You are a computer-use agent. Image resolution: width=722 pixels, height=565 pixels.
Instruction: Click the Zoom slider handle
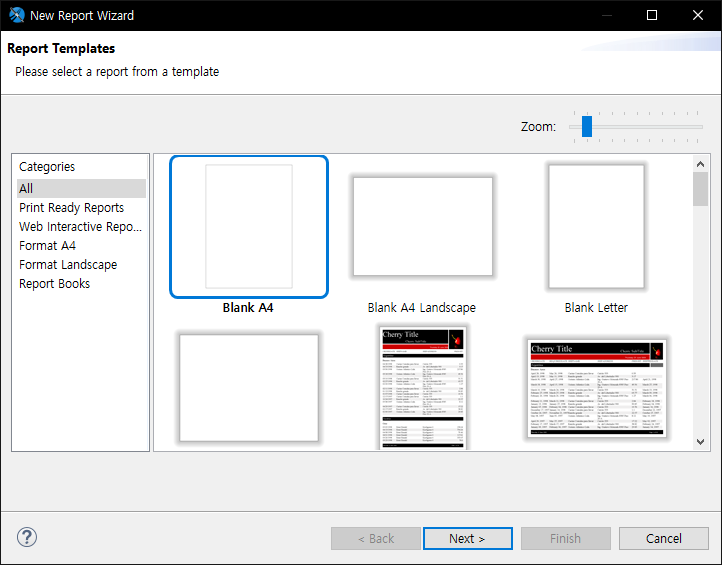587,126
